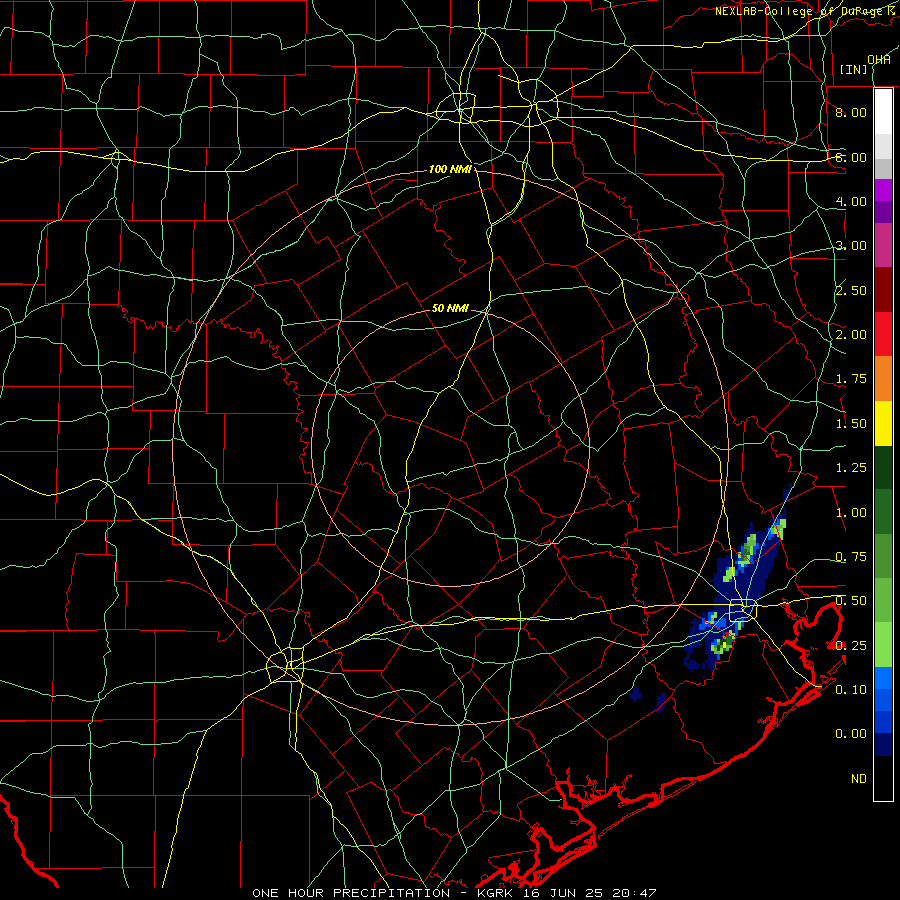Click the 0.25 legend value
Viewport: 900px width, 900px height.
coord(851,646)
